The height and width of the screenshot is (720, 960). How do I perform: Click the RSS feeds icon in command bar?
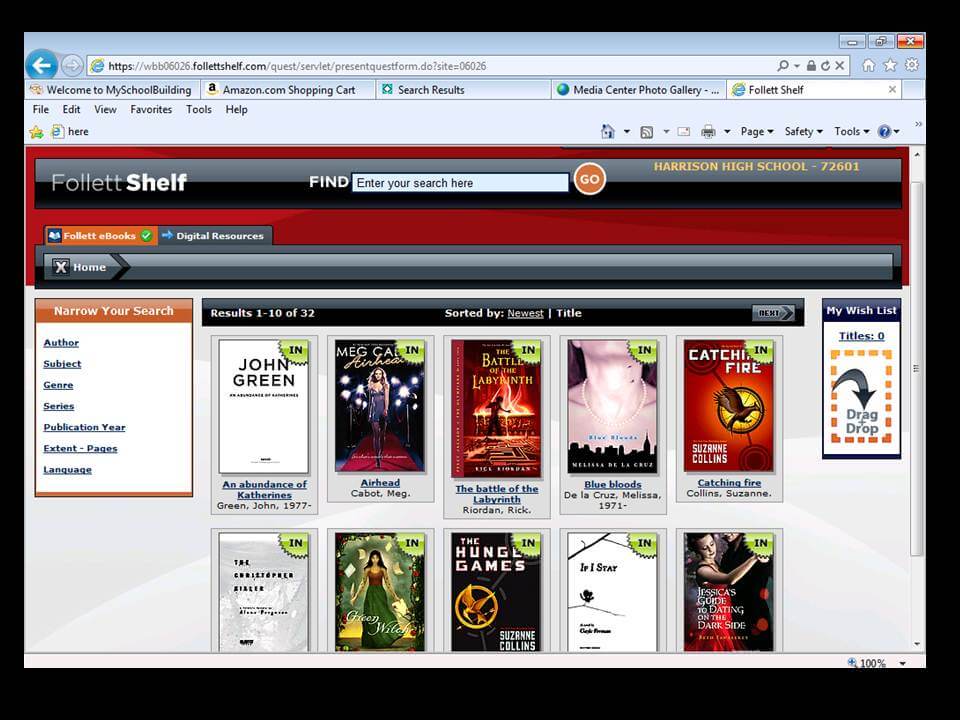pos(647,132)
